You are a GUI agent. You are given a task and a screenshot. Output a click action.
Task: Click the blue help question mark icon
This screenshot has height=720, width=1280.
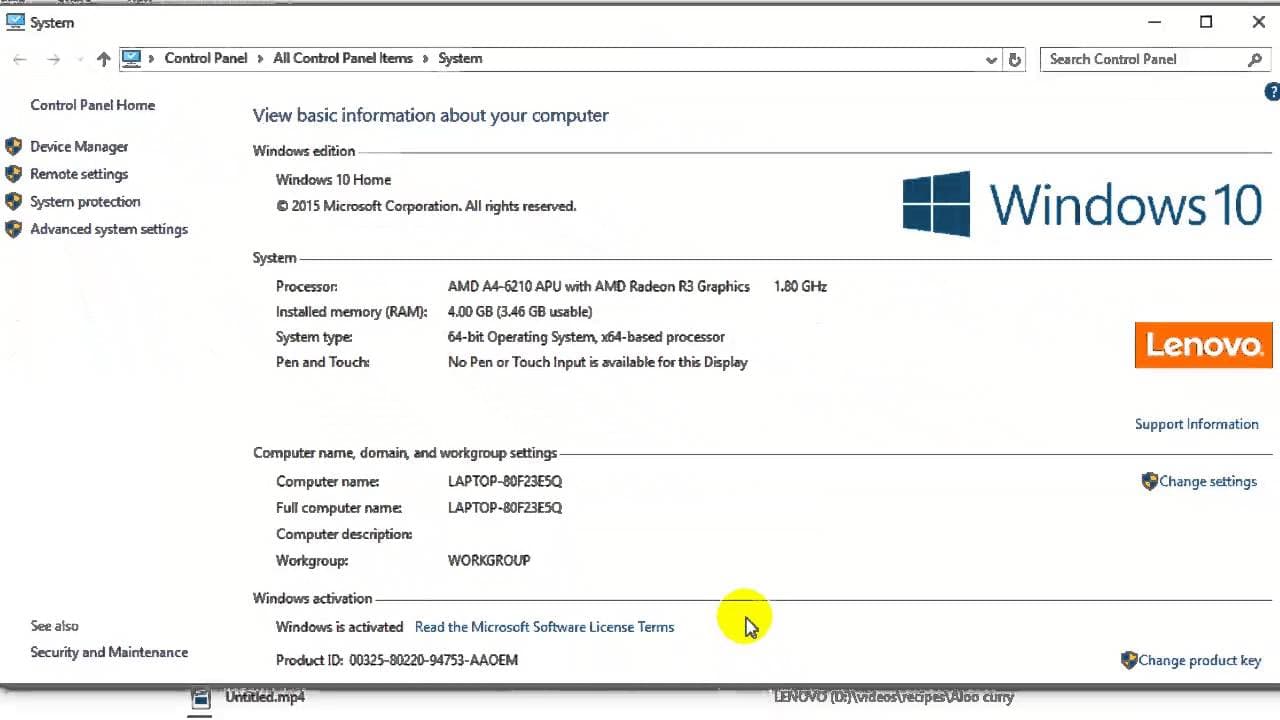pos(1272,92)
